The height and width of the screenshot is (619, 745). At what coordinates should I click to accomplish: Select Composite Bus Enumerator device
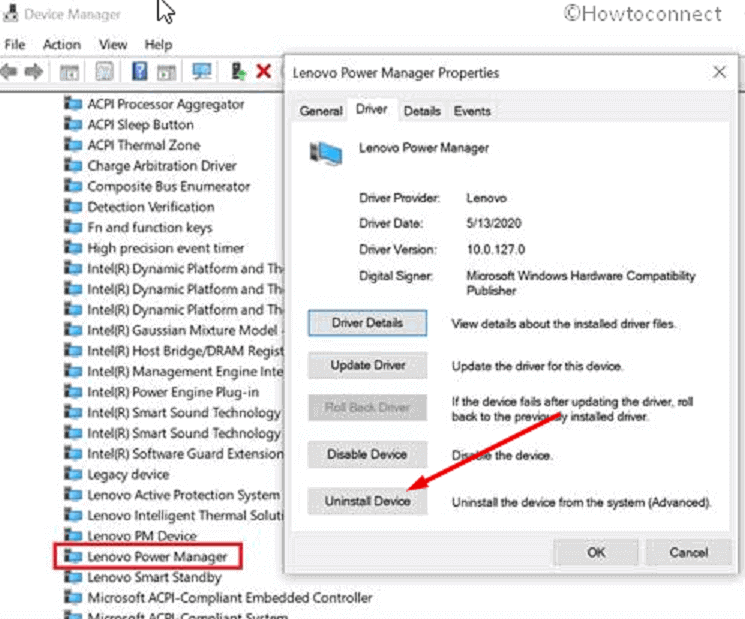(168, 186)
